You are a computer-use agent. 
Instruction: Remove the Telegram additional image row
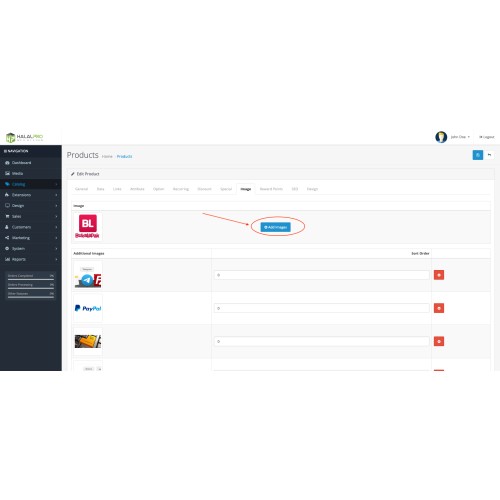(439, 275)
